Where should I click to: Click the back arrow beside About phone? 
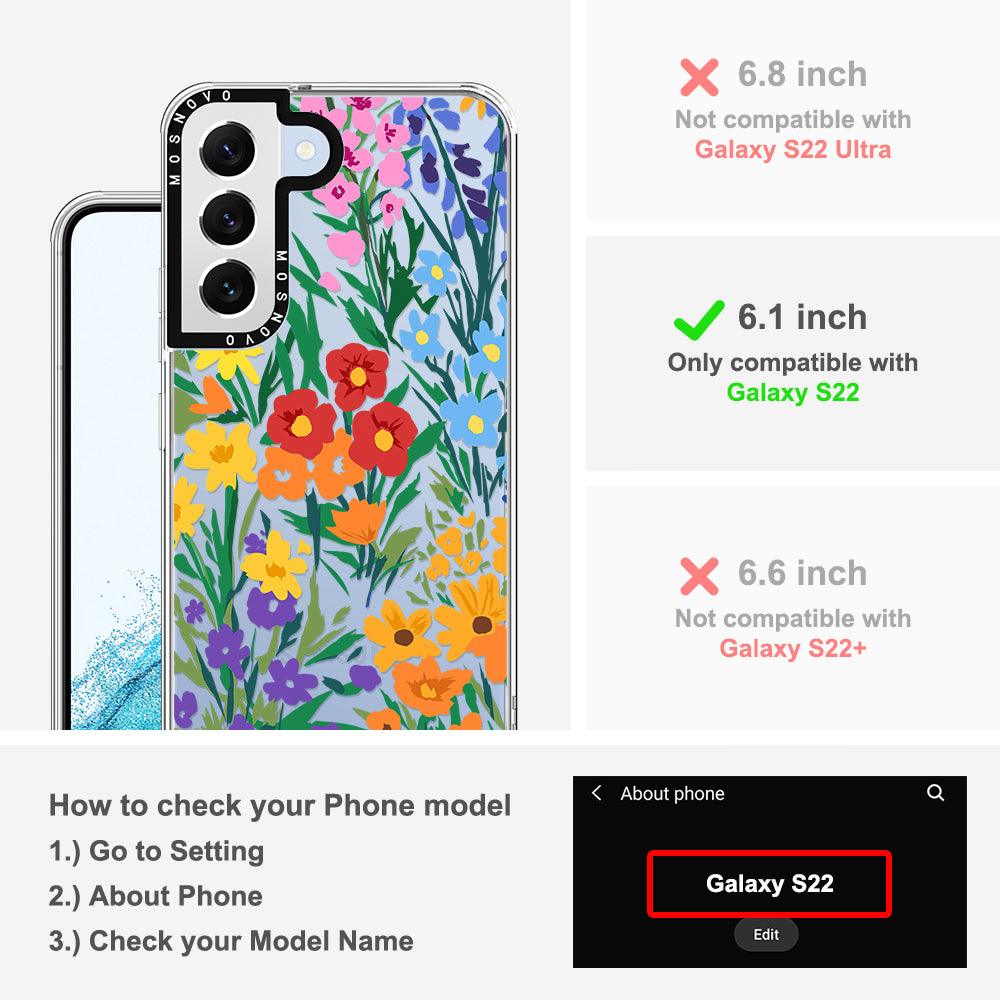coord(596,793)
